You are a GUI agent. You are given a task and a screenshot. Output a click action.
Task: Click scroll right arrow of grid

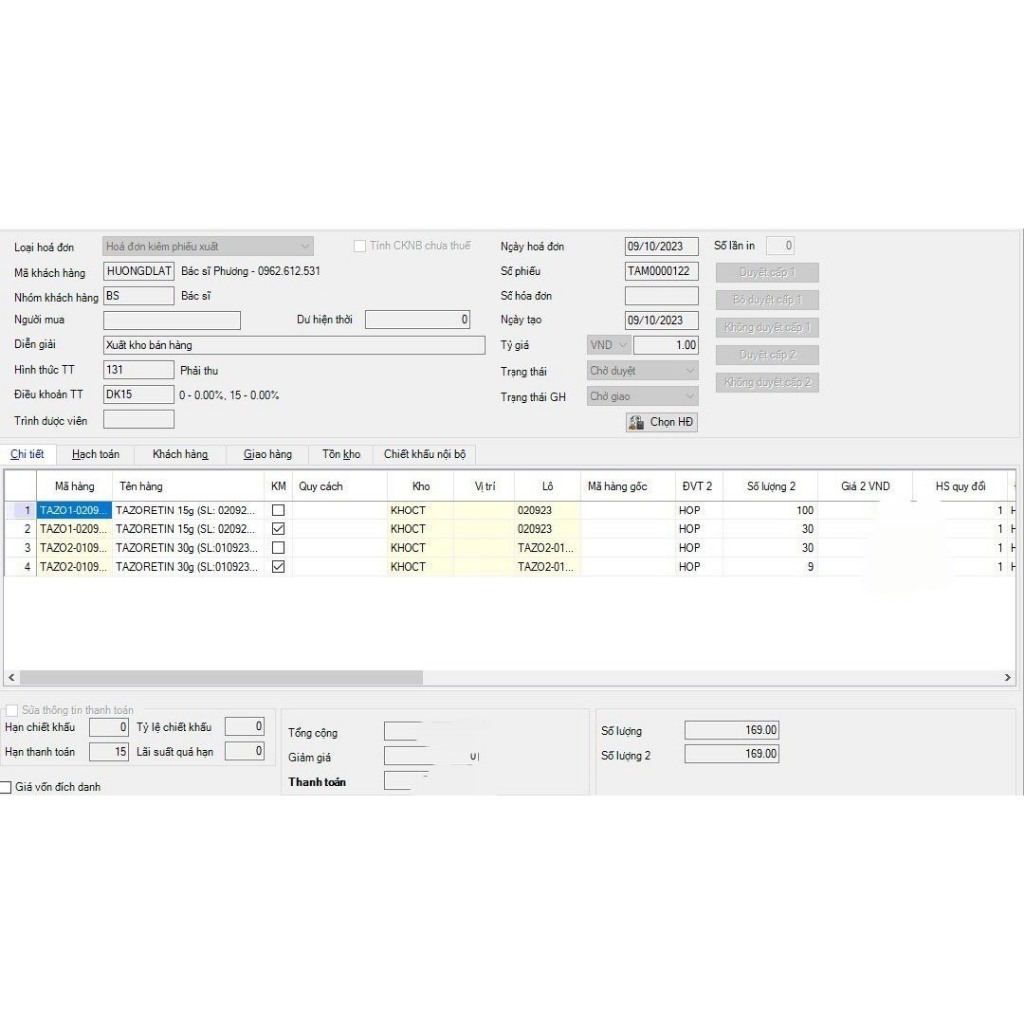pos(1008,678)
